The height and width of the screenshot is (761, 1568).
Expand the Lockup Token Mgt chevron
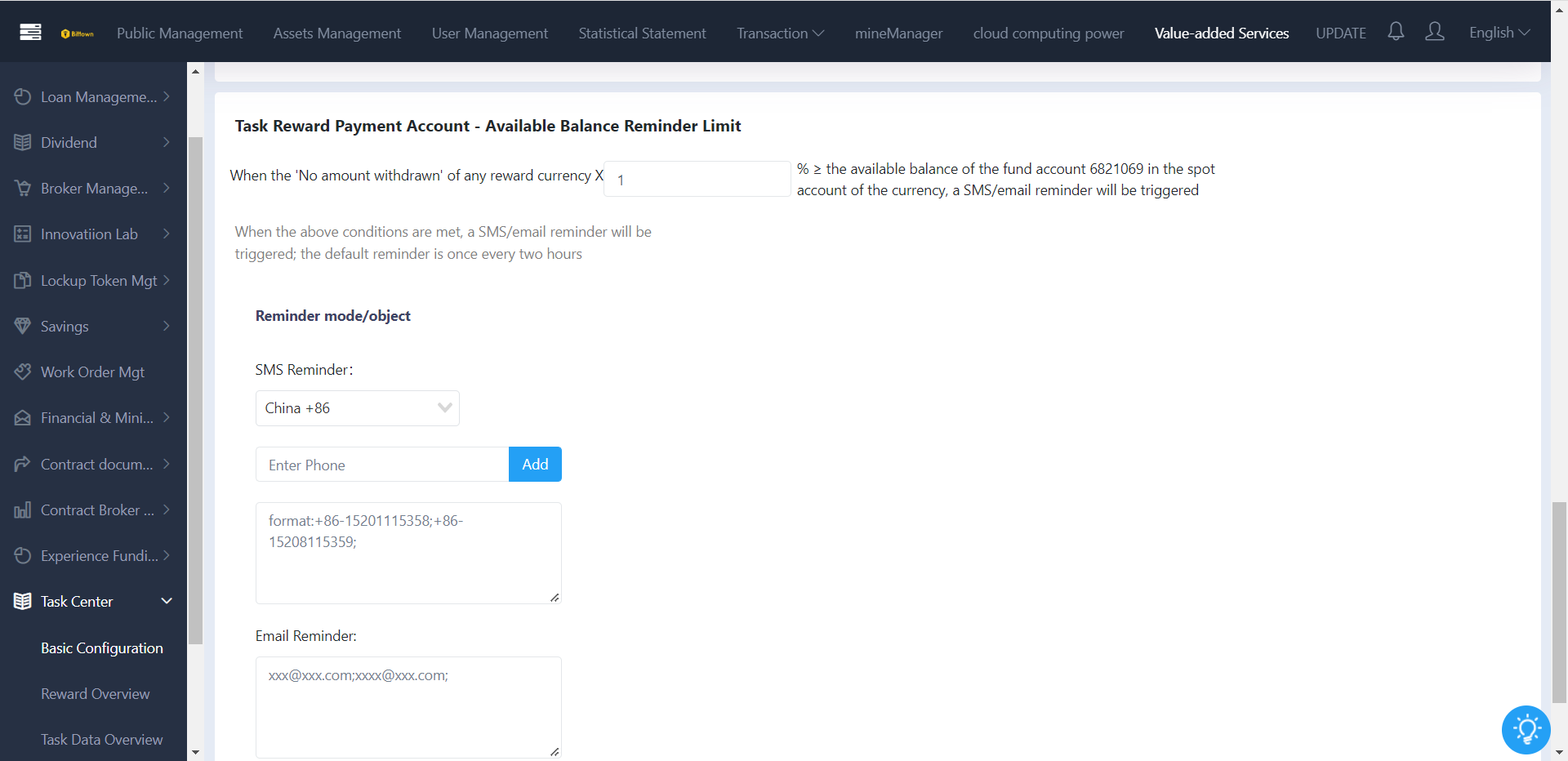click(x=167, y=280)
